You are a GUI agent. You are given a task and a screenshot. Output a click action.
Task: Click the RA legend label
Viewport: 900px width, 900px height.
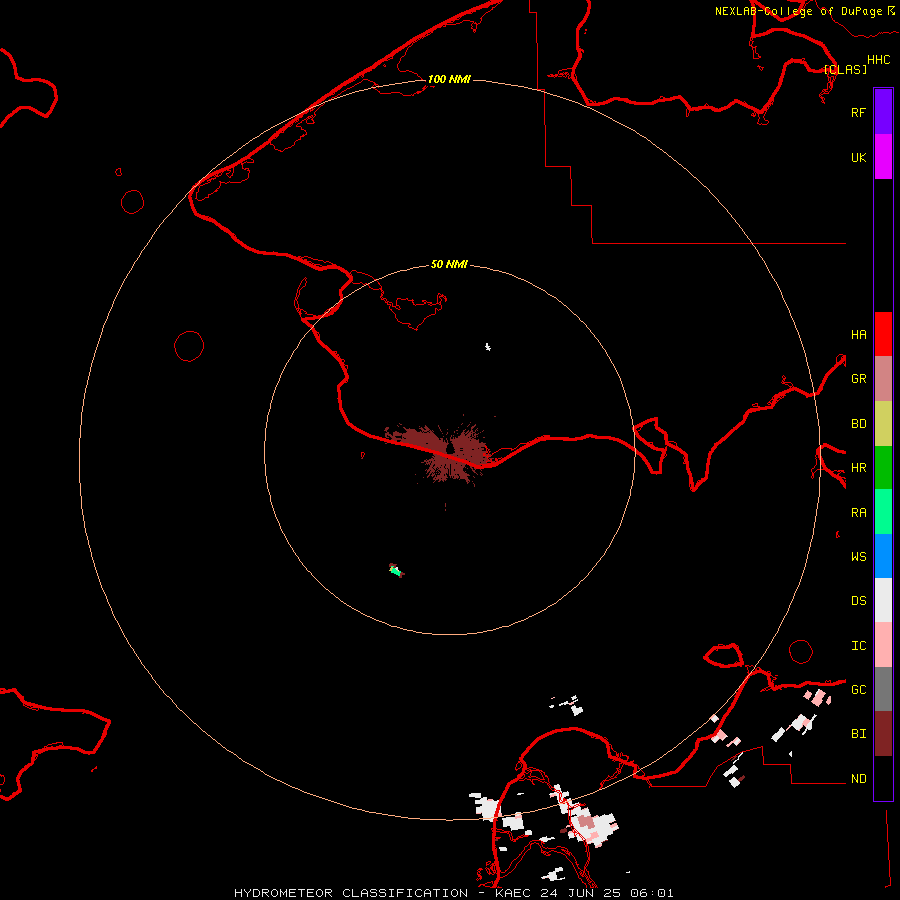pyautogui.click(x=858, y=512)
